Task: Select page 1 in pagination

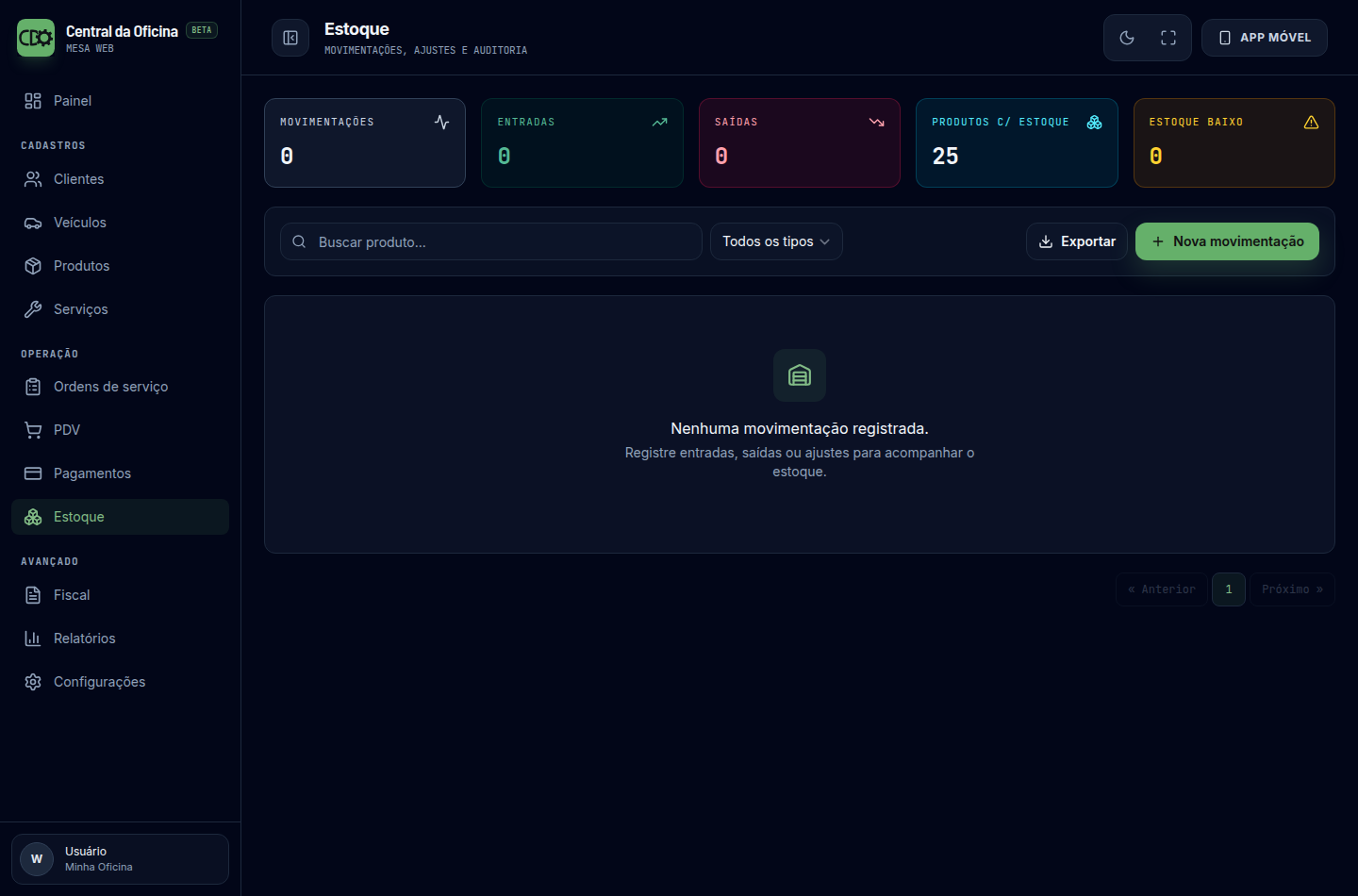Action: point(1229,589)
